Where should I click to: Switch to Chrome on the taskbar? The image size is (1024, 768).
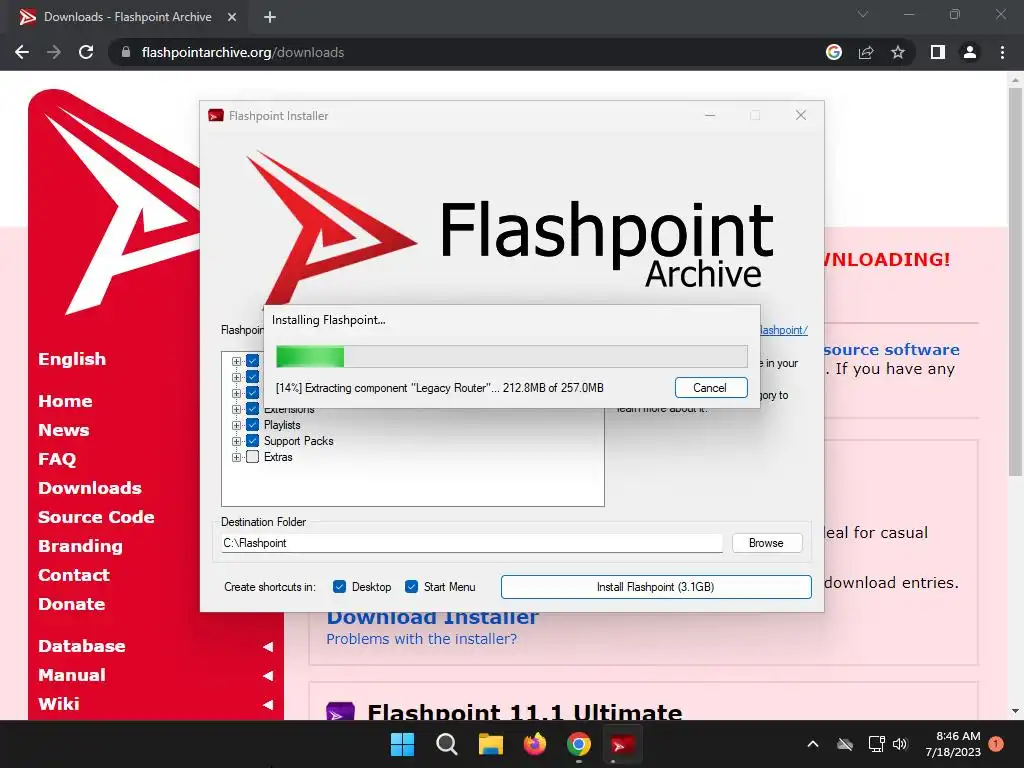click(x=579, y=744)
